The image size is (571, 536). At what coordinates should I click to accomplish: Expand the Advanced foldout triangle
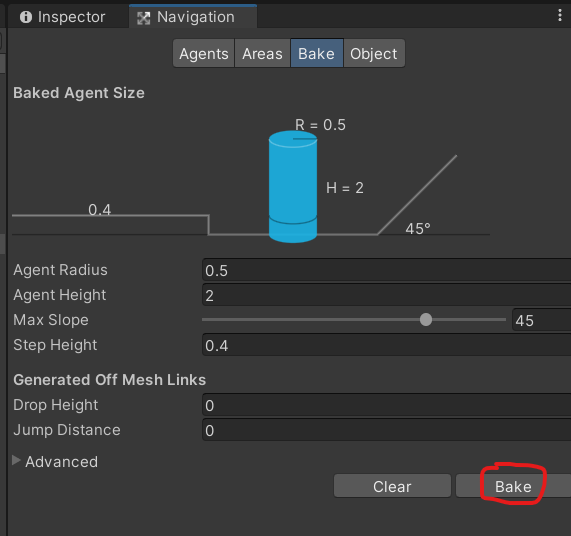[16, 460]
